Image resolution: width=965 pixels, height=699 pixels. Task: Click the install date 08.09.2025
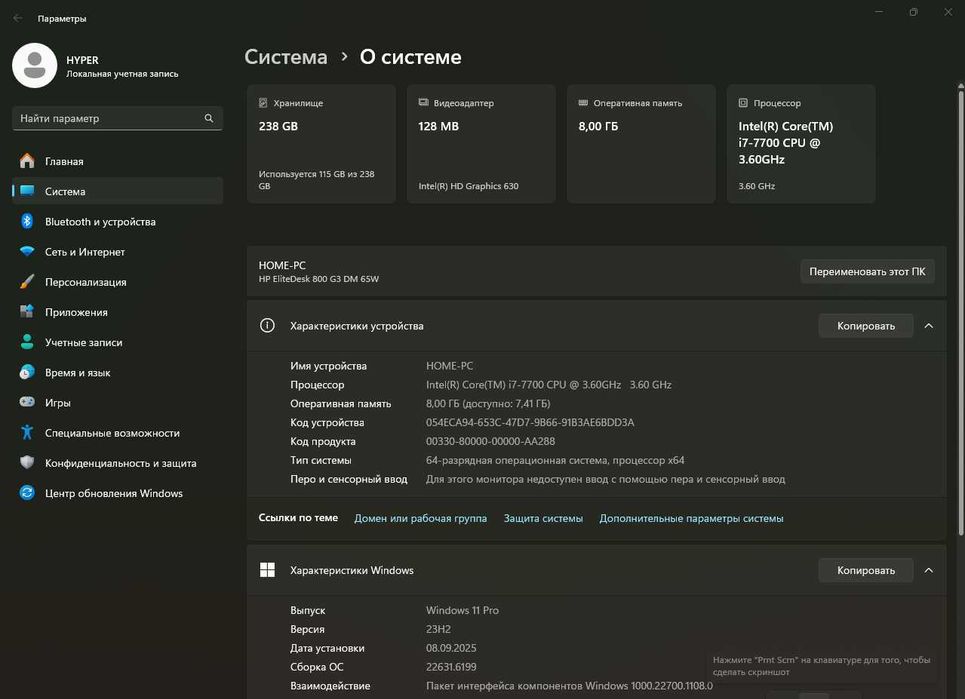451,648
